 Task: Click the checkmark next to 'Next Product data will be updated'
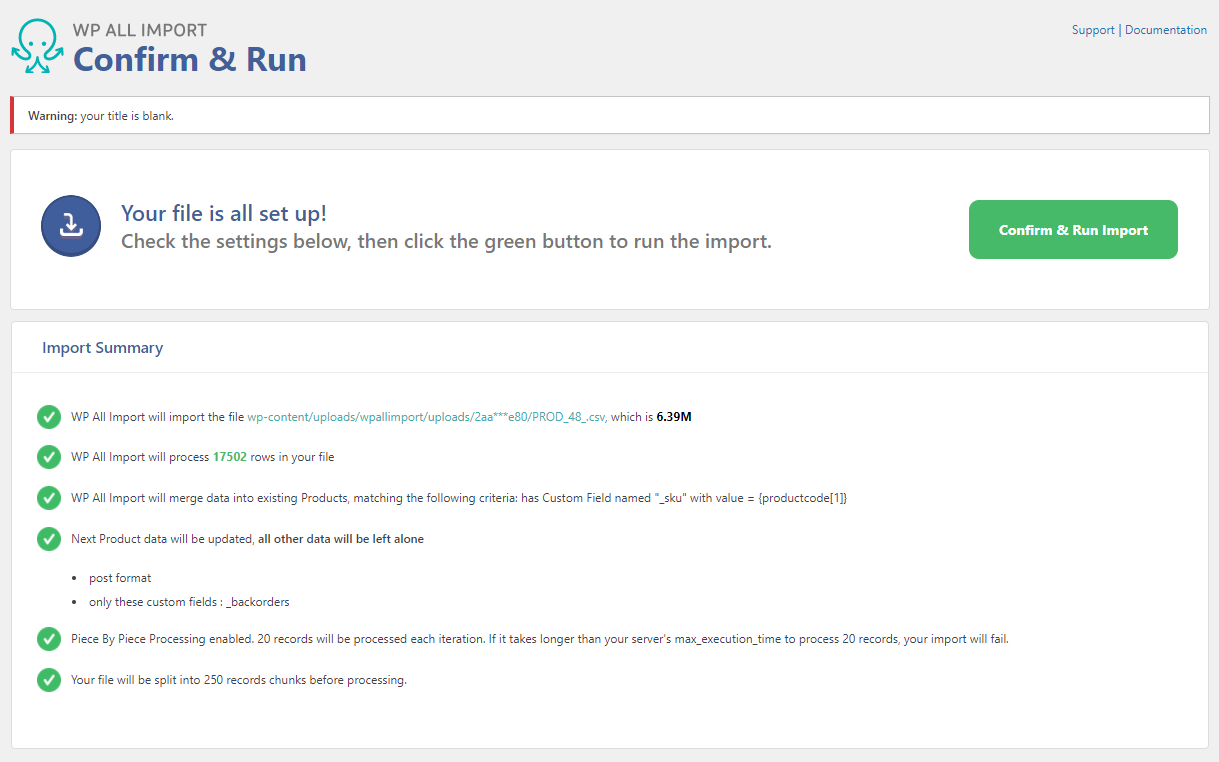coord(48,539)
